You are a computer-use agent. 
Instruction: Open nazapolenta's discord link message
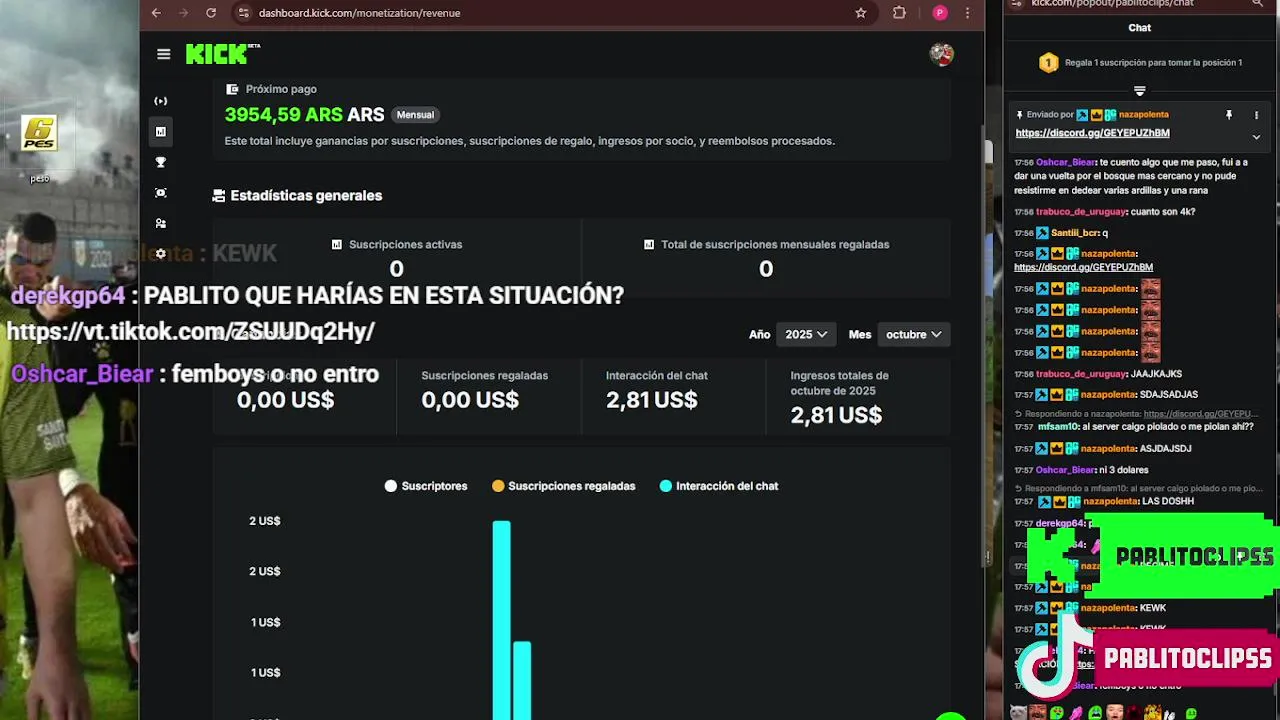(1083, 267)
